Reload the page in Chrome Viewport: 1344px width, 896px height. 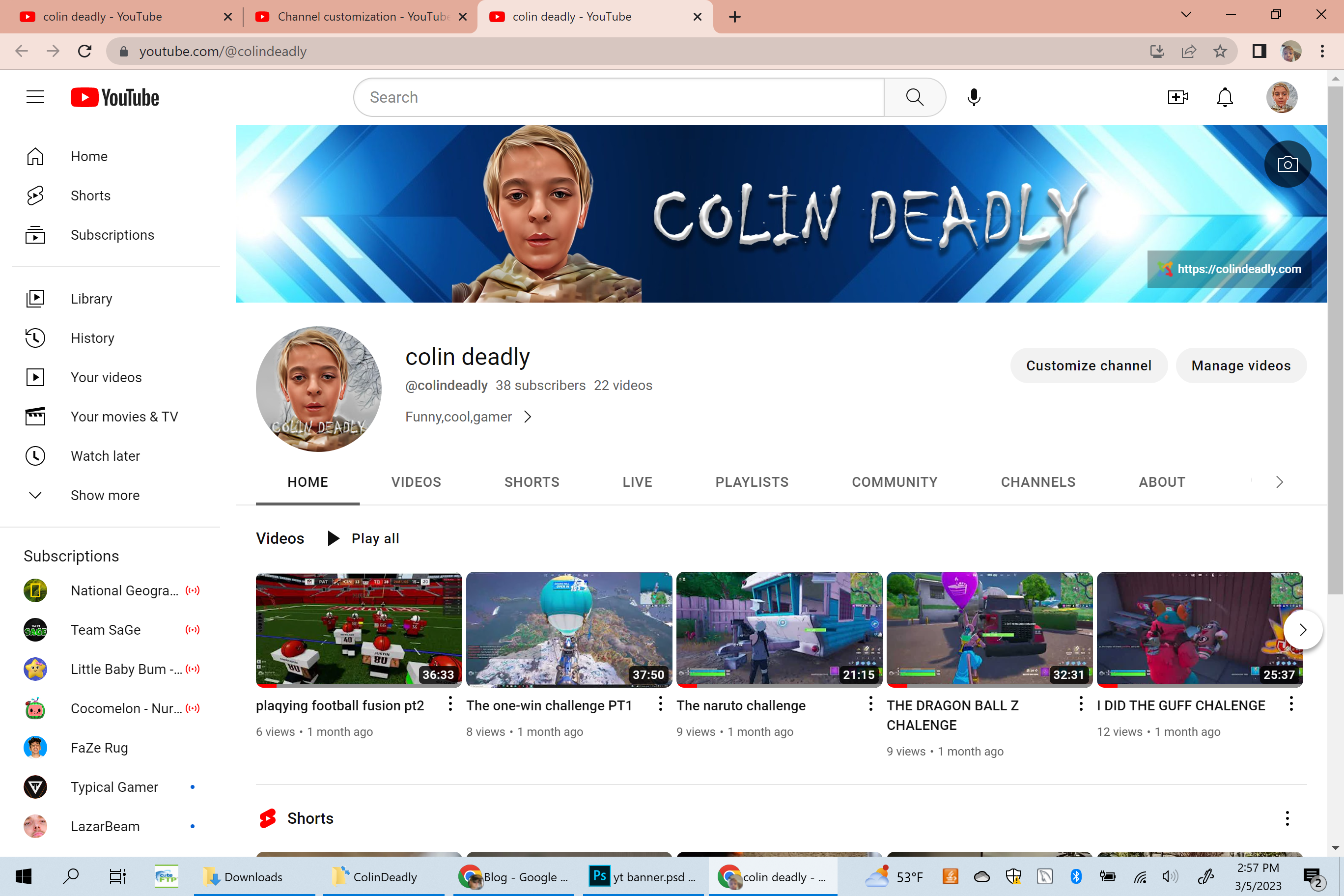84,52
